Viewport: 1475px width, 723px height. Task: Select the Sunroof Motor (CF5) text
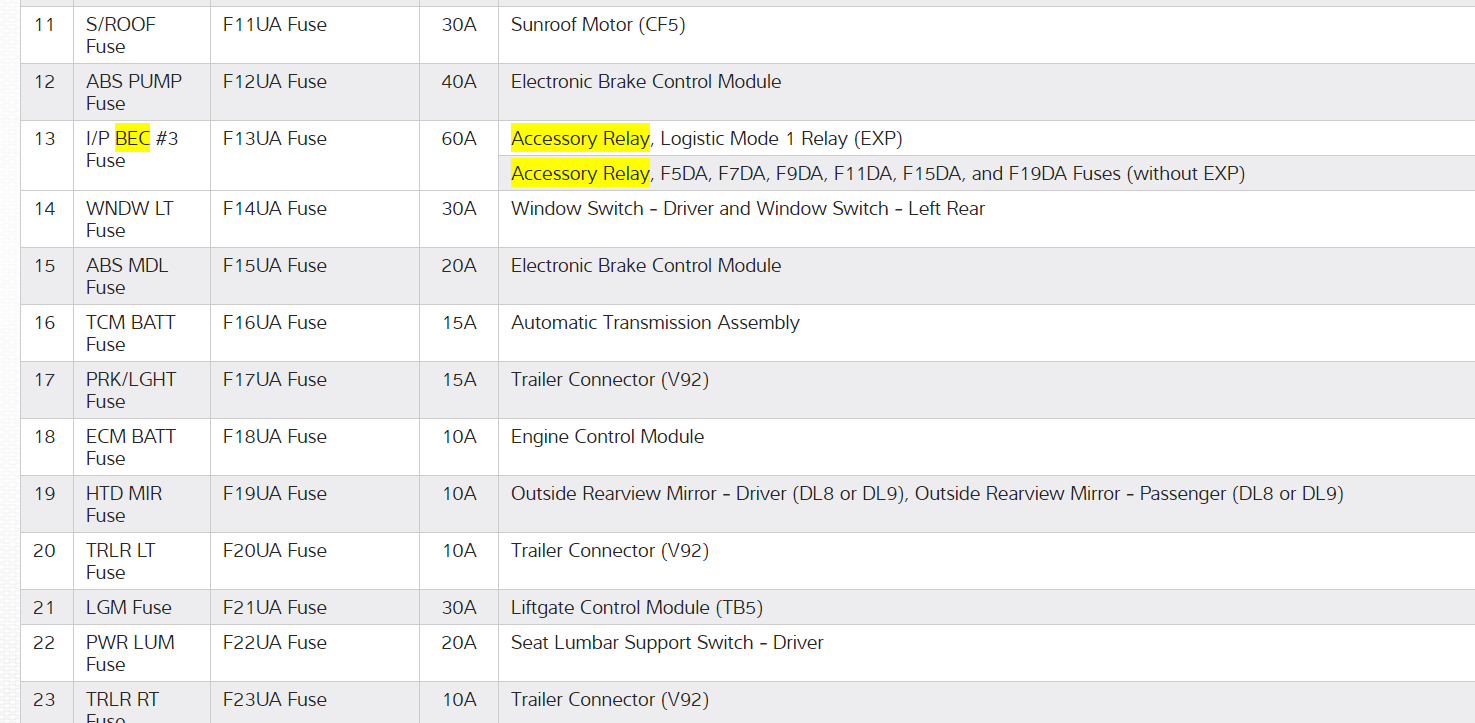point(598,25)
